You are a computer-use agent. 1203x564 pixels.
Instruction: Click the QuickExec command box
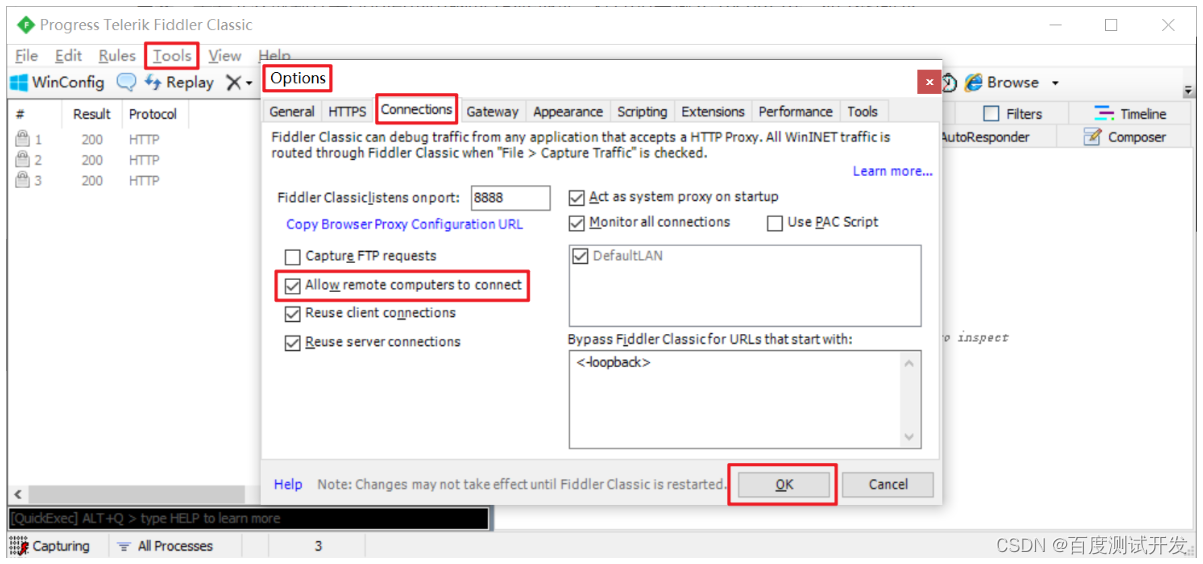248,518
